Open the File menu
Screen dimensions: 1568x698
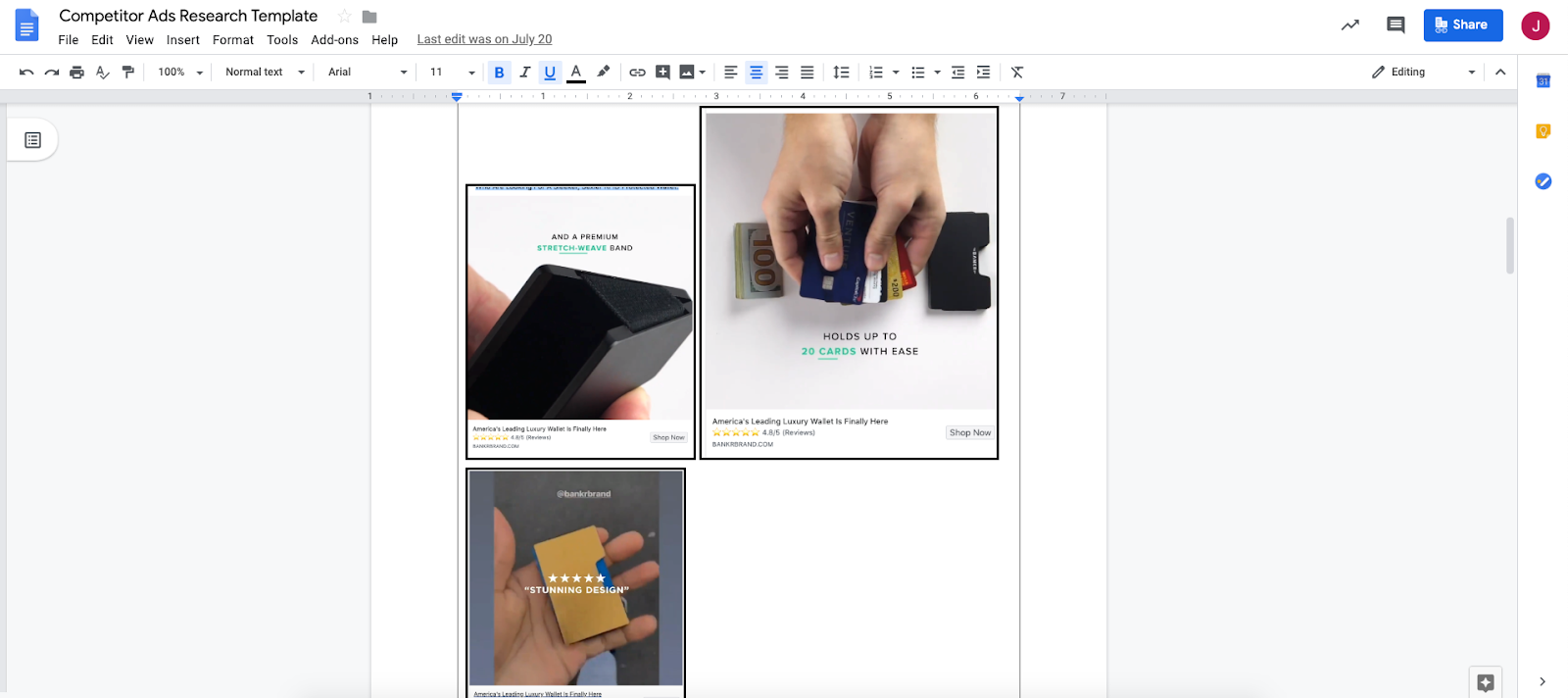[x=69, y=40]
